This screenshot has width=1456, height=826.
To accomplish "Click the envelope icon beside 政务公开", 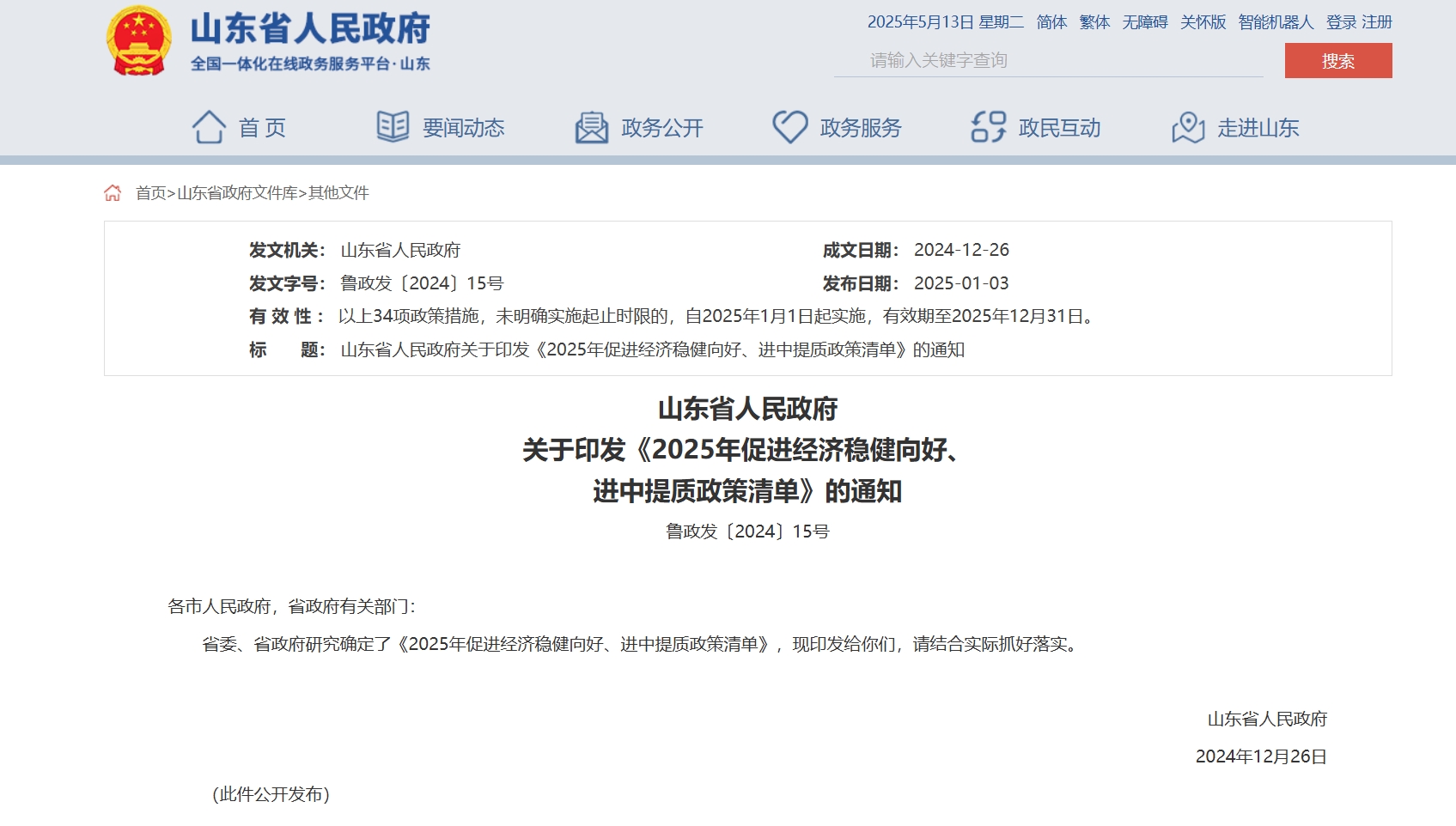I will [591, 127].
